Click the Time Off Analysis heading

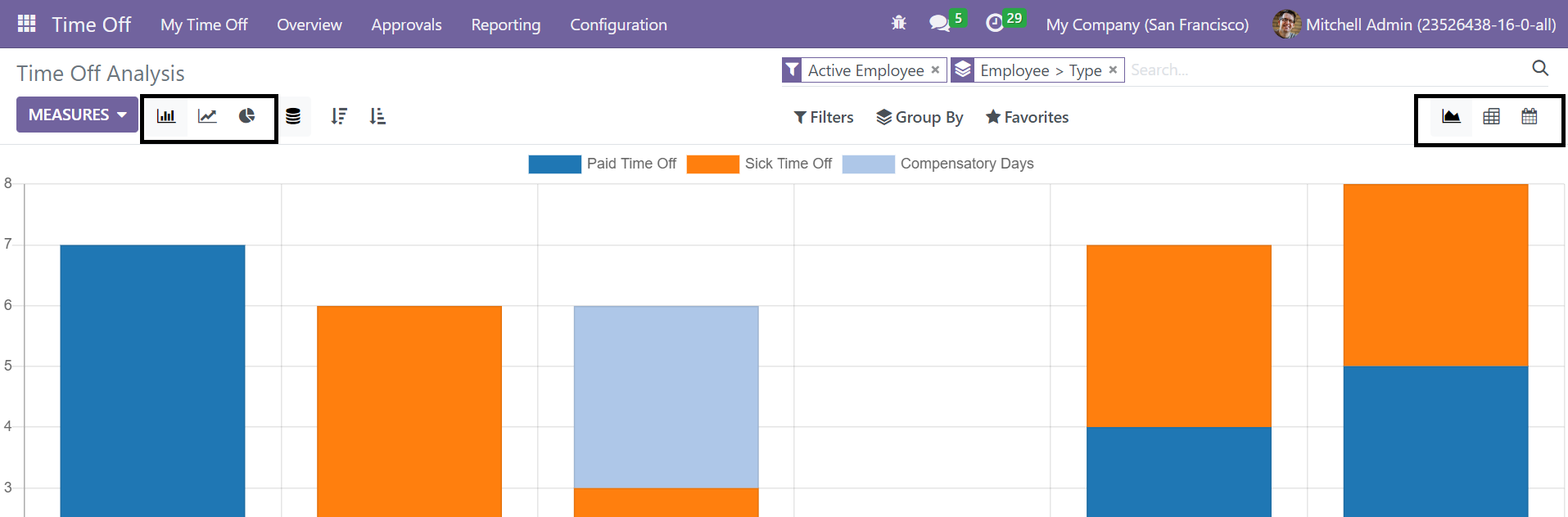pos(101,73)
